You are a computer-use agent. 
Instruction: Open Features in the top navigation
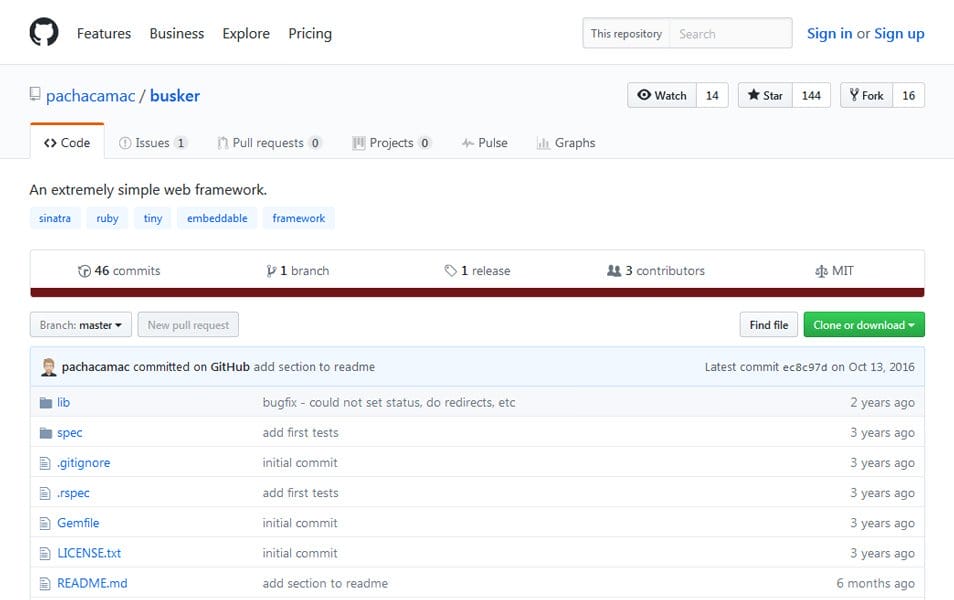click(104, 33)
